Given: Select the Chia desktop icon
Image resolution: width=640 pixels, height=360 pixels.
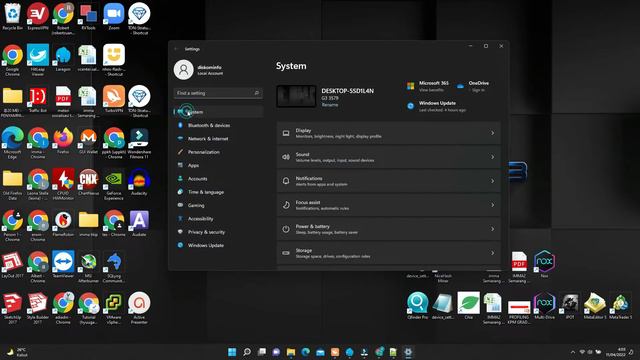Looking at the screenshot, I should 468,306.
